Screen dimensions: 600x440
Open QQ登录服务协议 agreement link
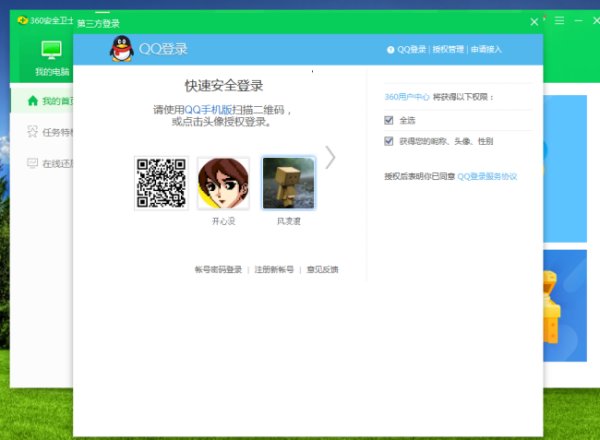(487, 176)
